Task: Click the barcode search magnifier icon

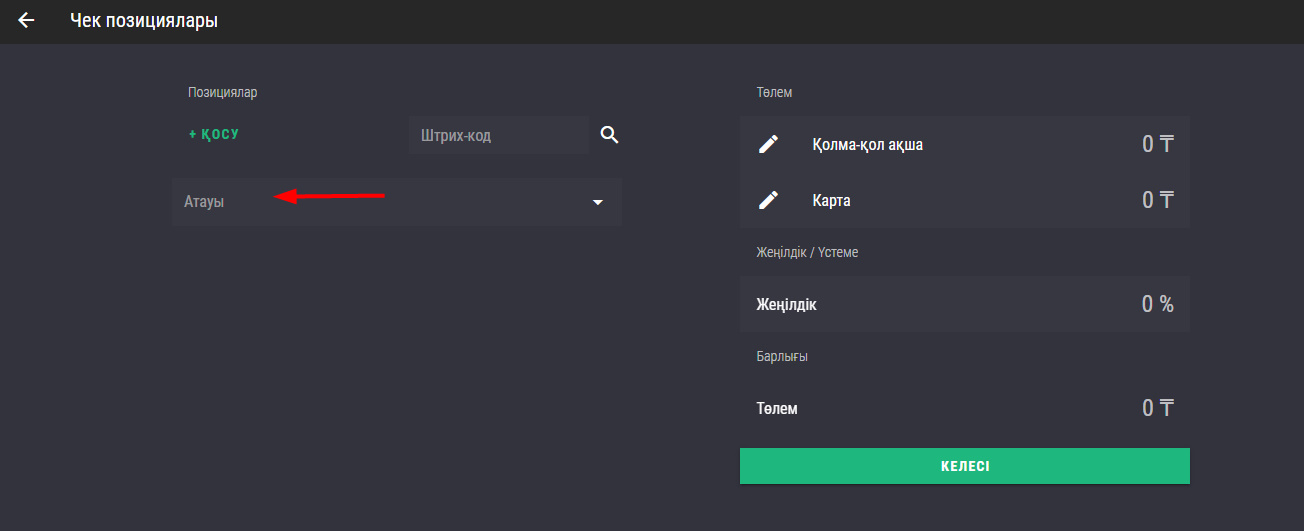Action: click(x=610, y=135)
